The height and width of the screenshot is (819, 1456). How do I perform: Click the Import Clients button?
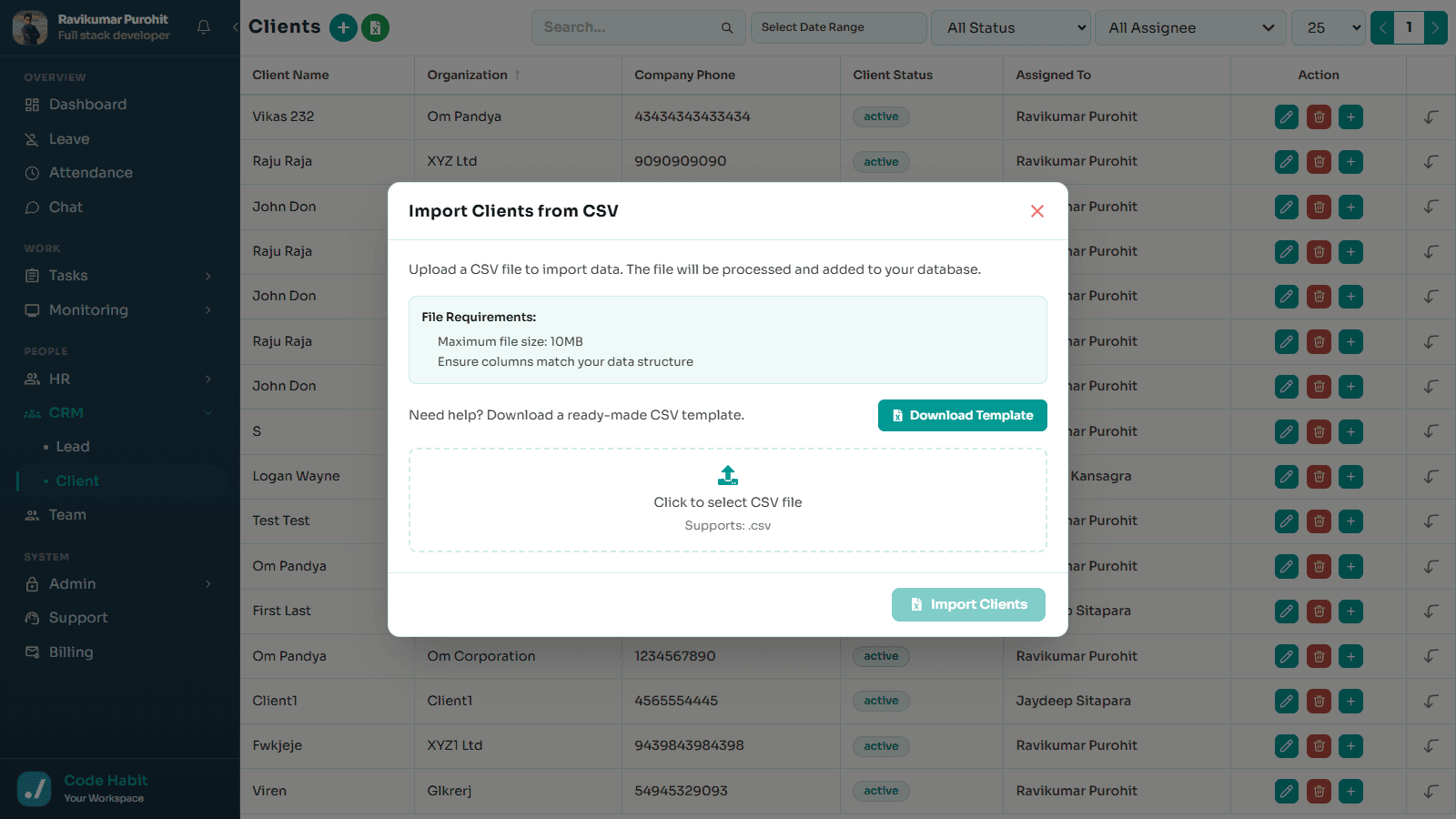click(968, 605)
